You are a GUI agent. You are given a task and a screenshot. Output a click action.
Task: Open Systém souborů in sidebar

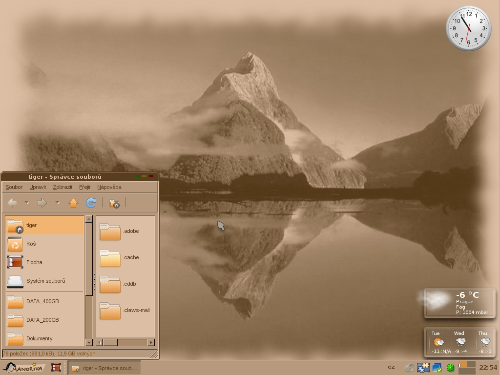click(x=45, y=281)
